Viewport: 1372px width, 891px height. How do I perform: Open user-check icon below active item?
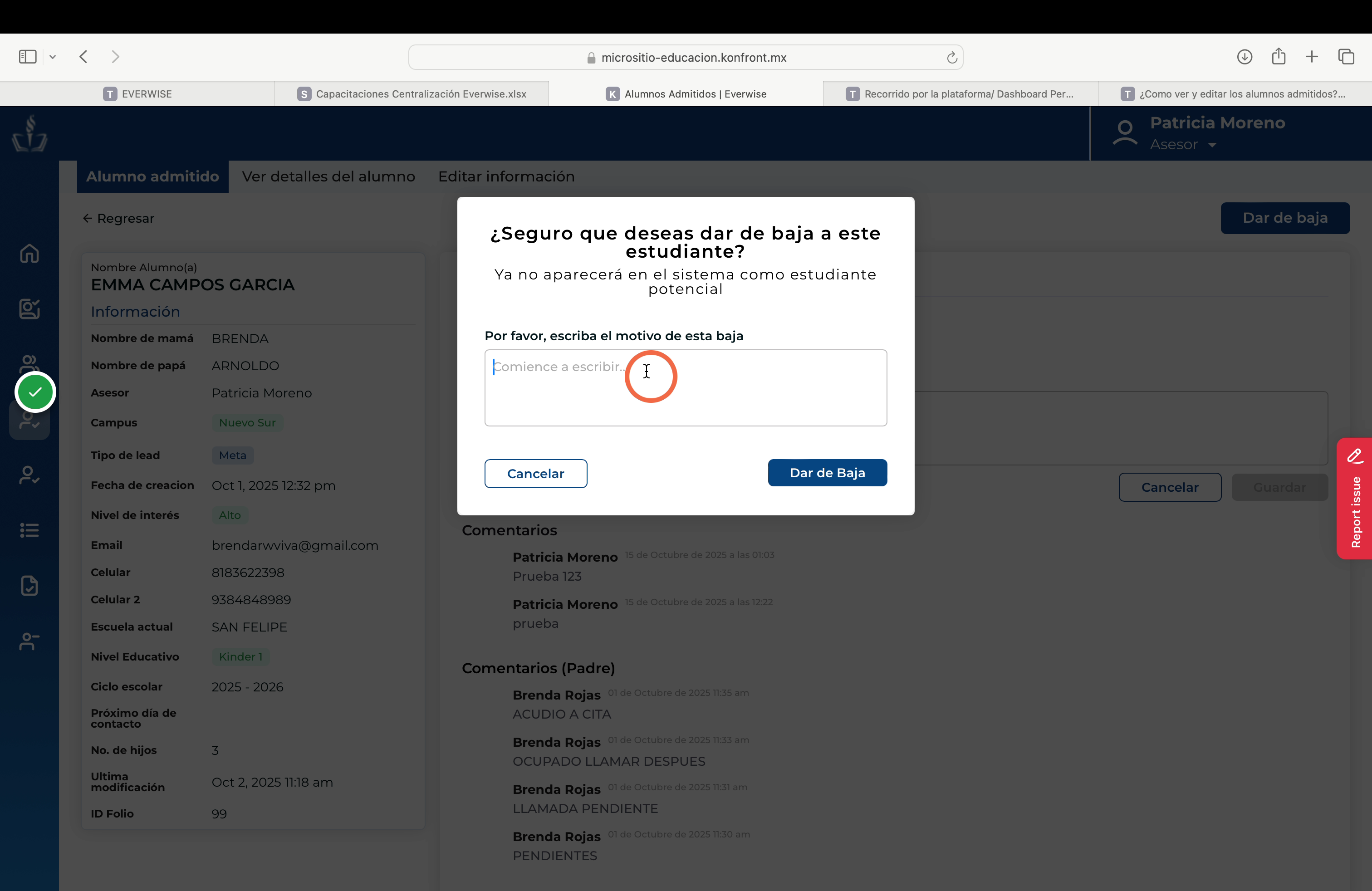point(29,475)
